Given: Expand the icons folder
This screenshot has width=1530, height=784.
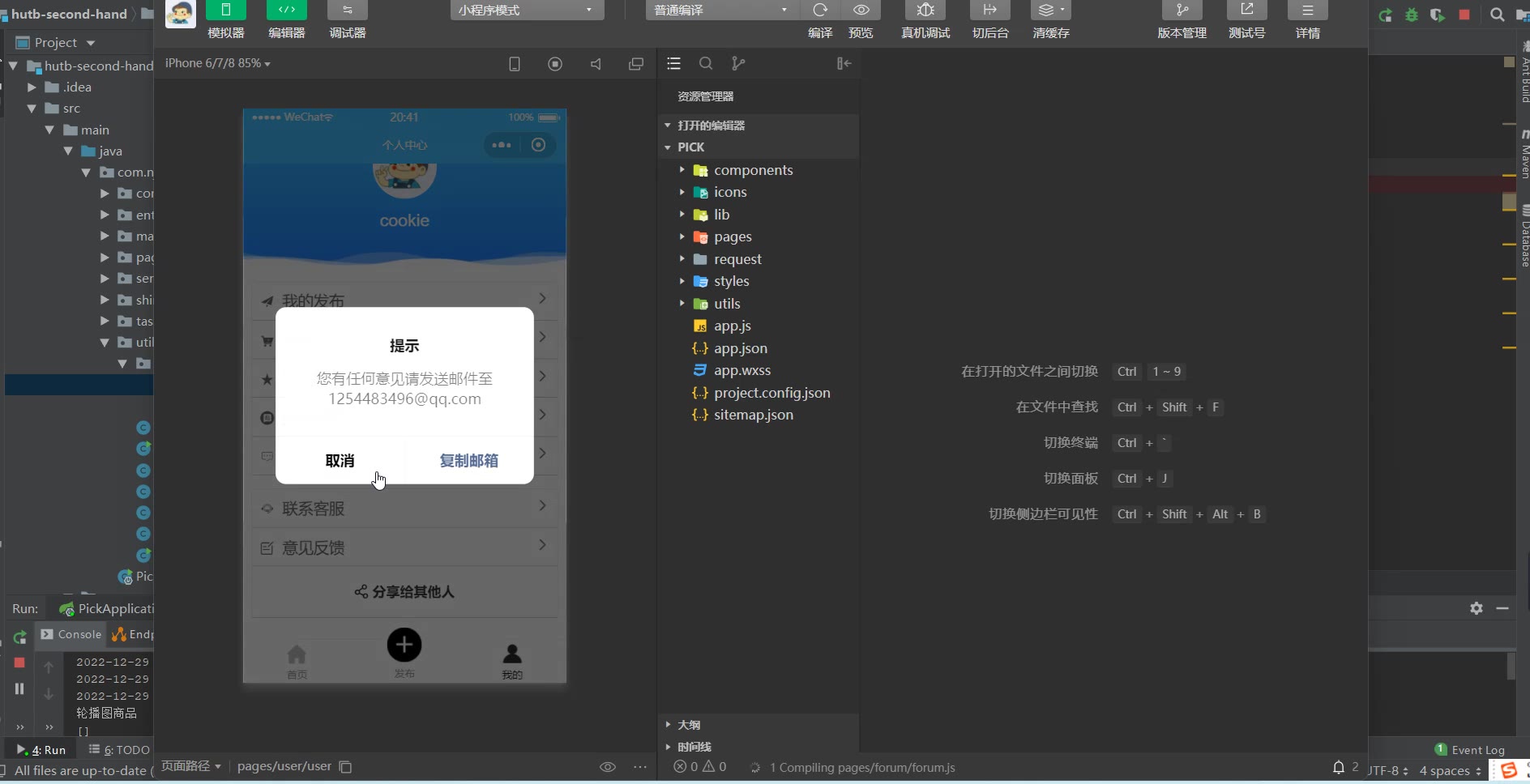Looking at the screenshot, I should [759, 192].
